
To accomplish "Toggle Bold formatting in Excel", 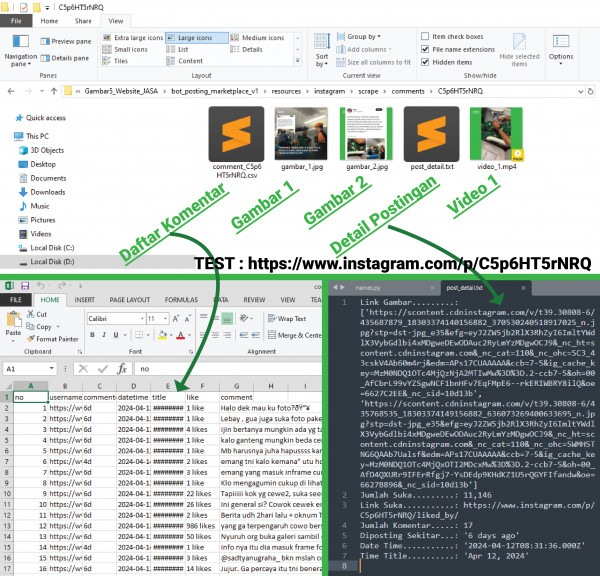I will [92, 335].
